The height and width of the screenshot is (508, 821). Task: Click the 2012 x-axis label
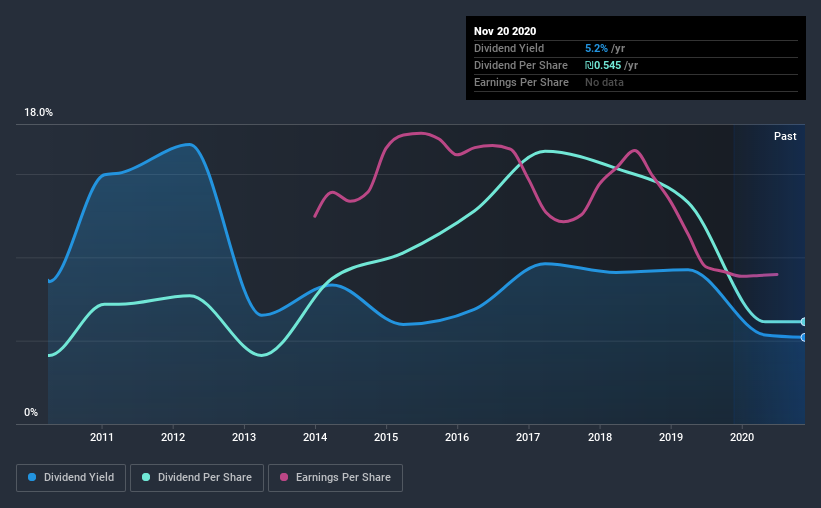pyautogui.click(x=173, y=437)
